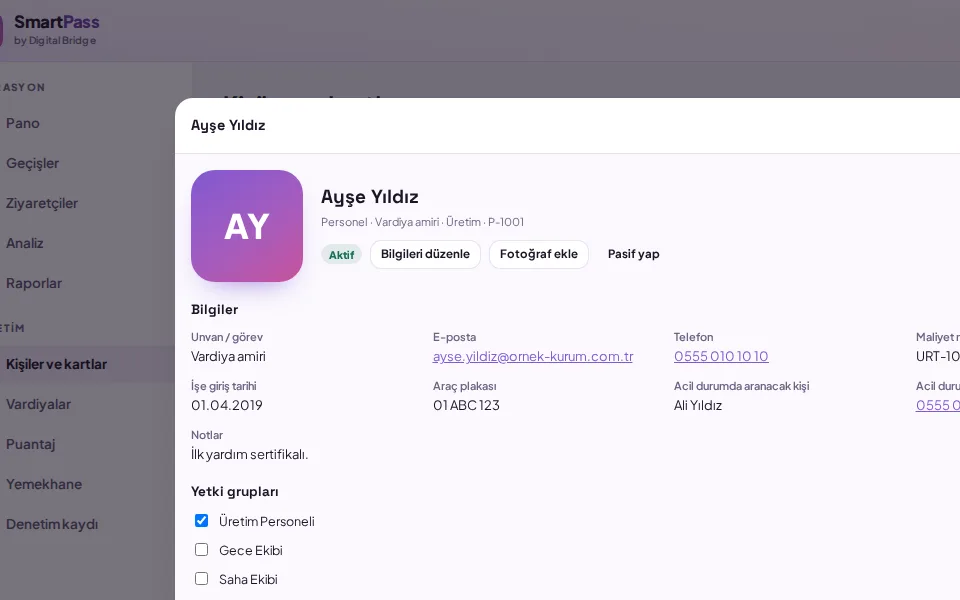Viewport: 960px width, 600px height.
Task: Click the Yetki grupları section heading
Action: point(234,492)
